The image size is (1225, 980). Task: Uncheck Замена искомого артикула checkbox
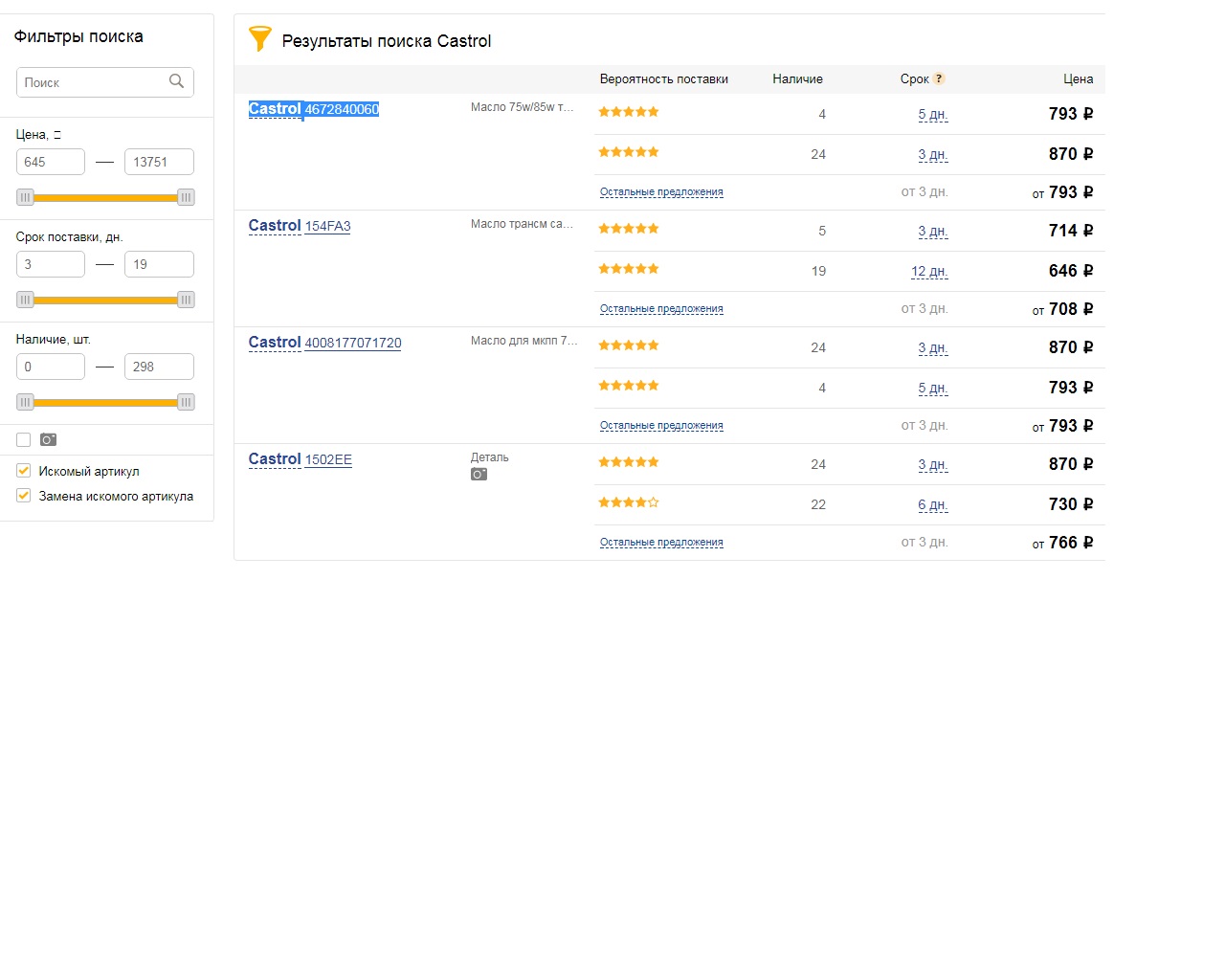(23, 496)
